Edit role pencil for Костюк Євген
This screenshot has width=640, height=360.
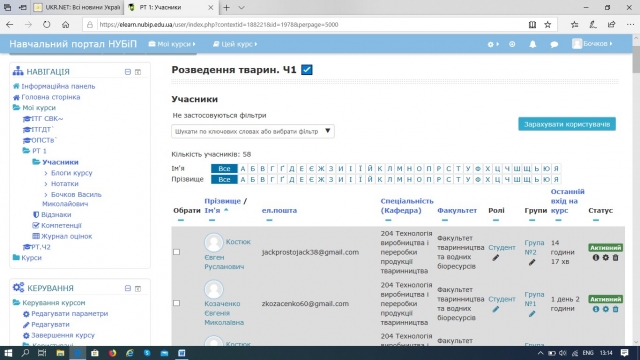point(496,258)
